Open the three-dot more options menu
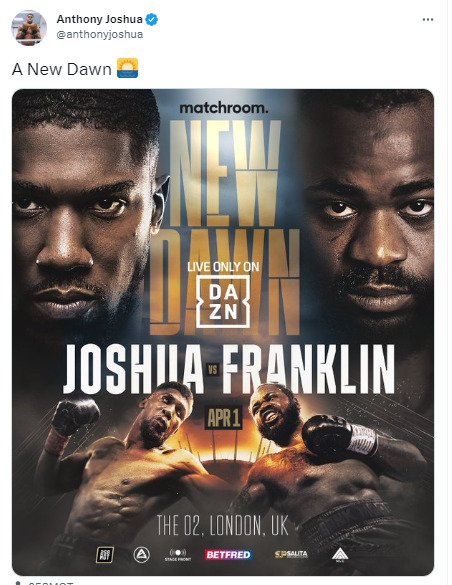Viewport: 452px width, 585px height. (x=427, y=19)
